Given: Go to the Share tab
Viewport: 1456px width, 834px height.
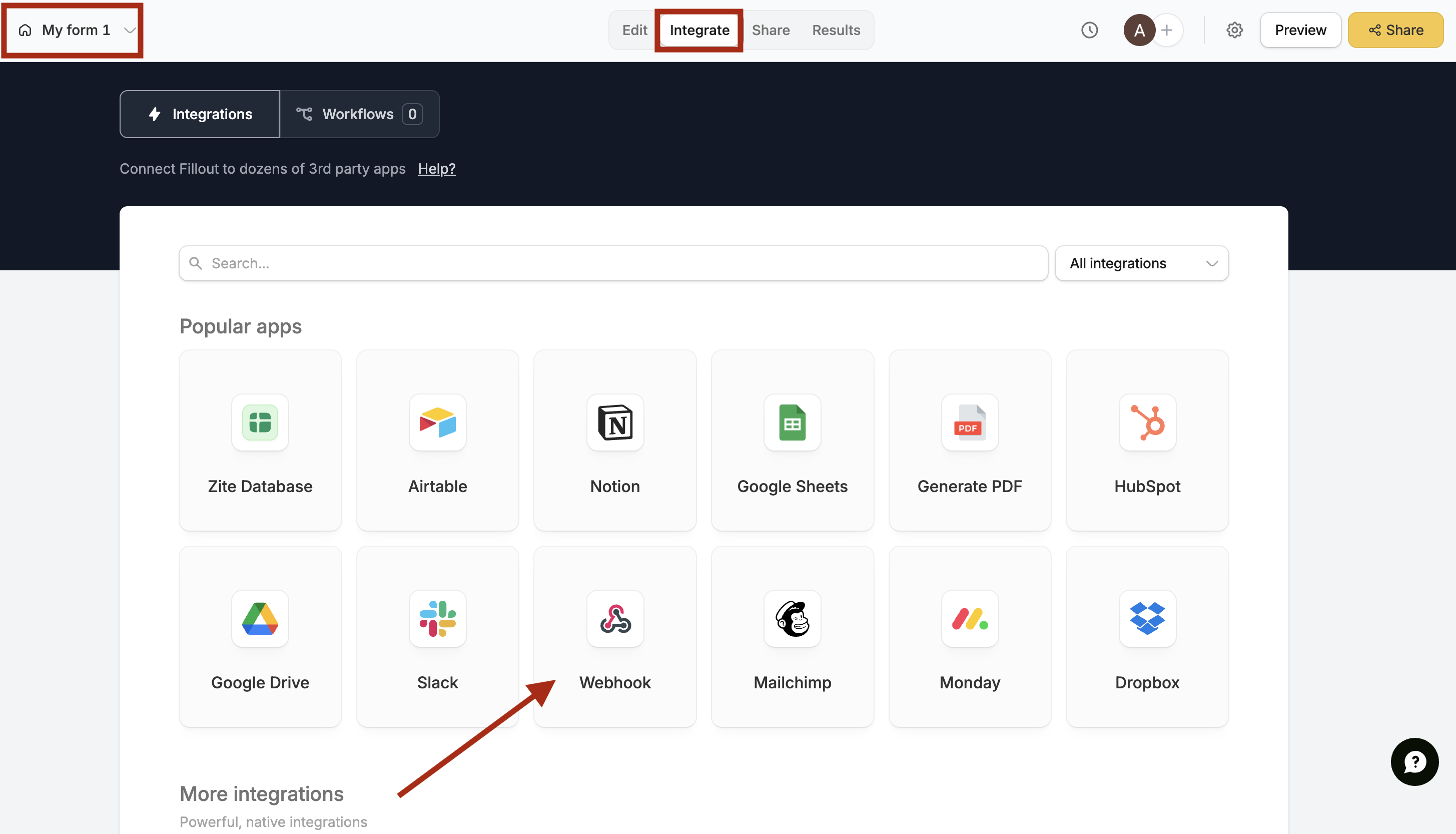Looking at the screenshot, I should 771,30.
